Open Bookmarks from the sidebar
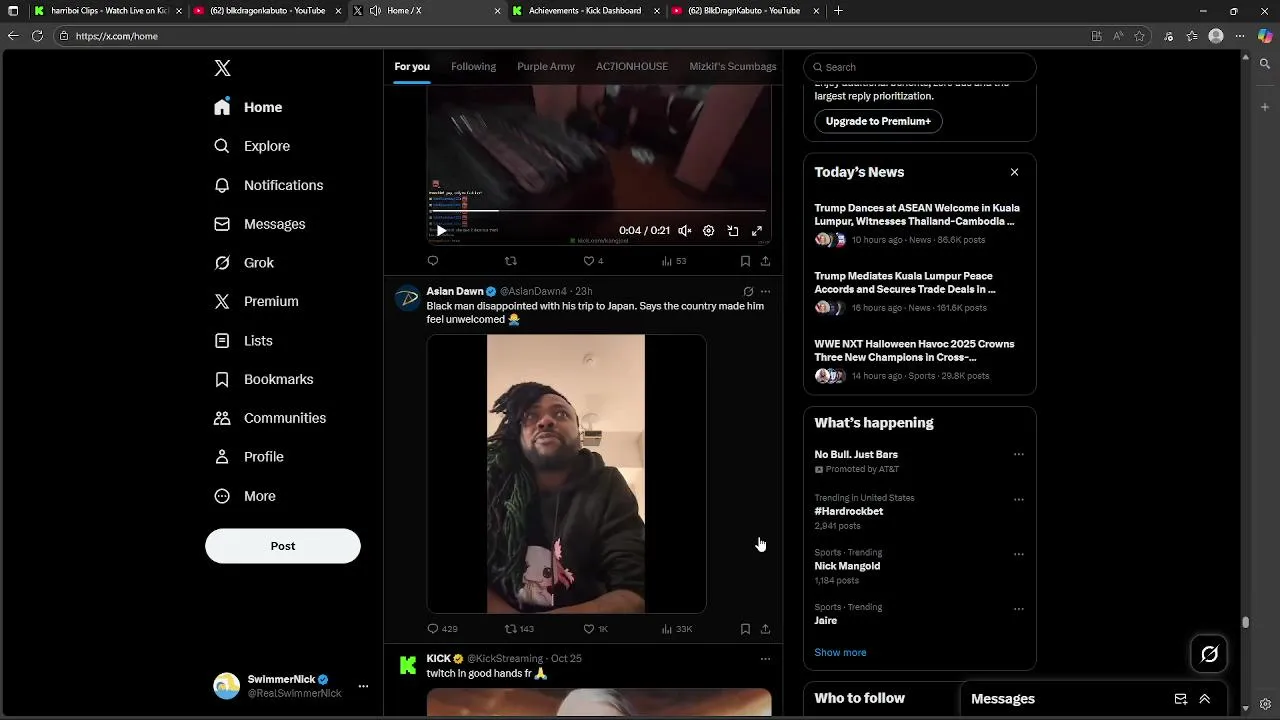1280x720 pixels. coord(264,379)
